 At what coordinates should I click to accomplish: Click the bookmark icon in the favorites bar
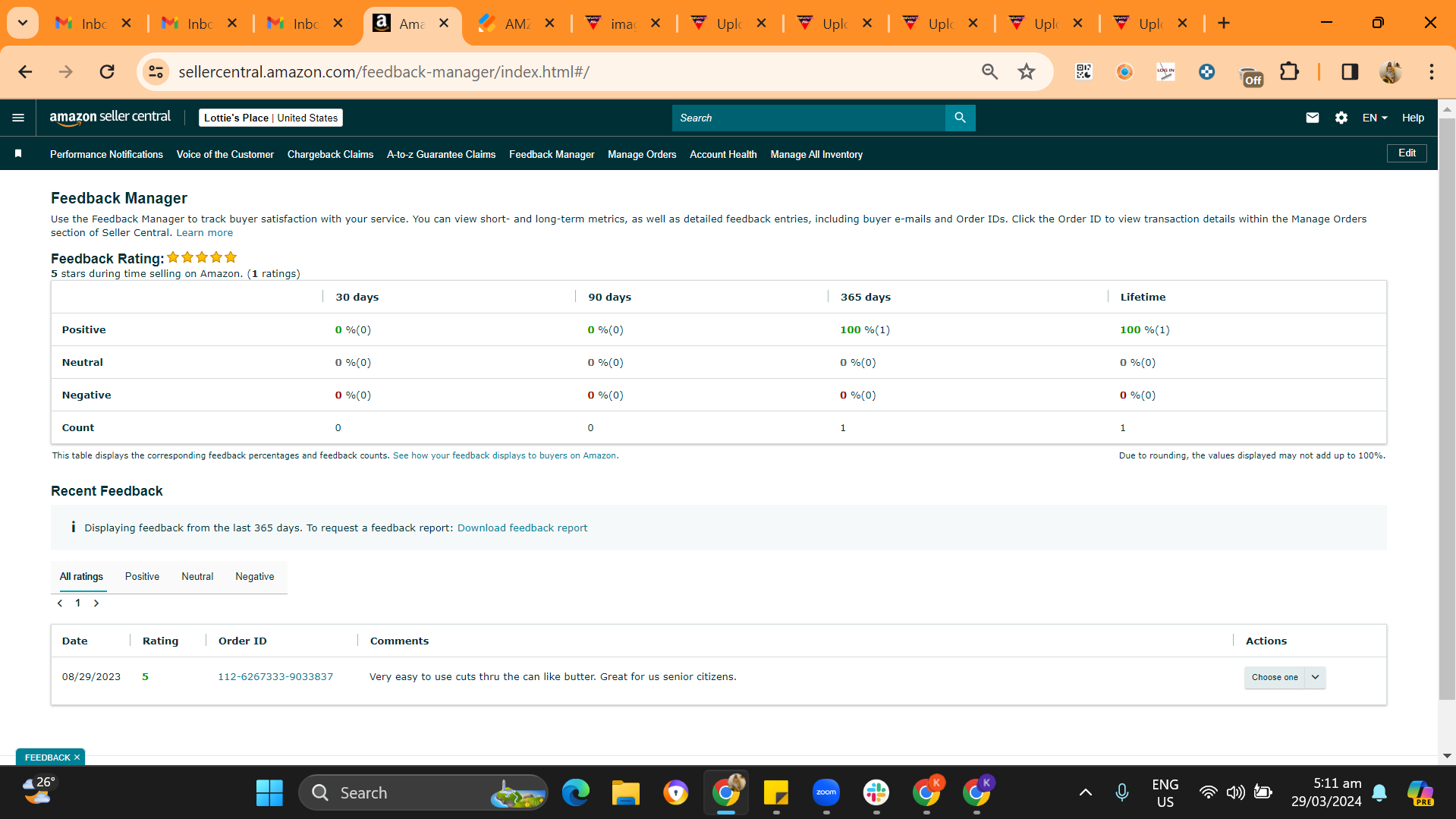(x=18, y=154)
